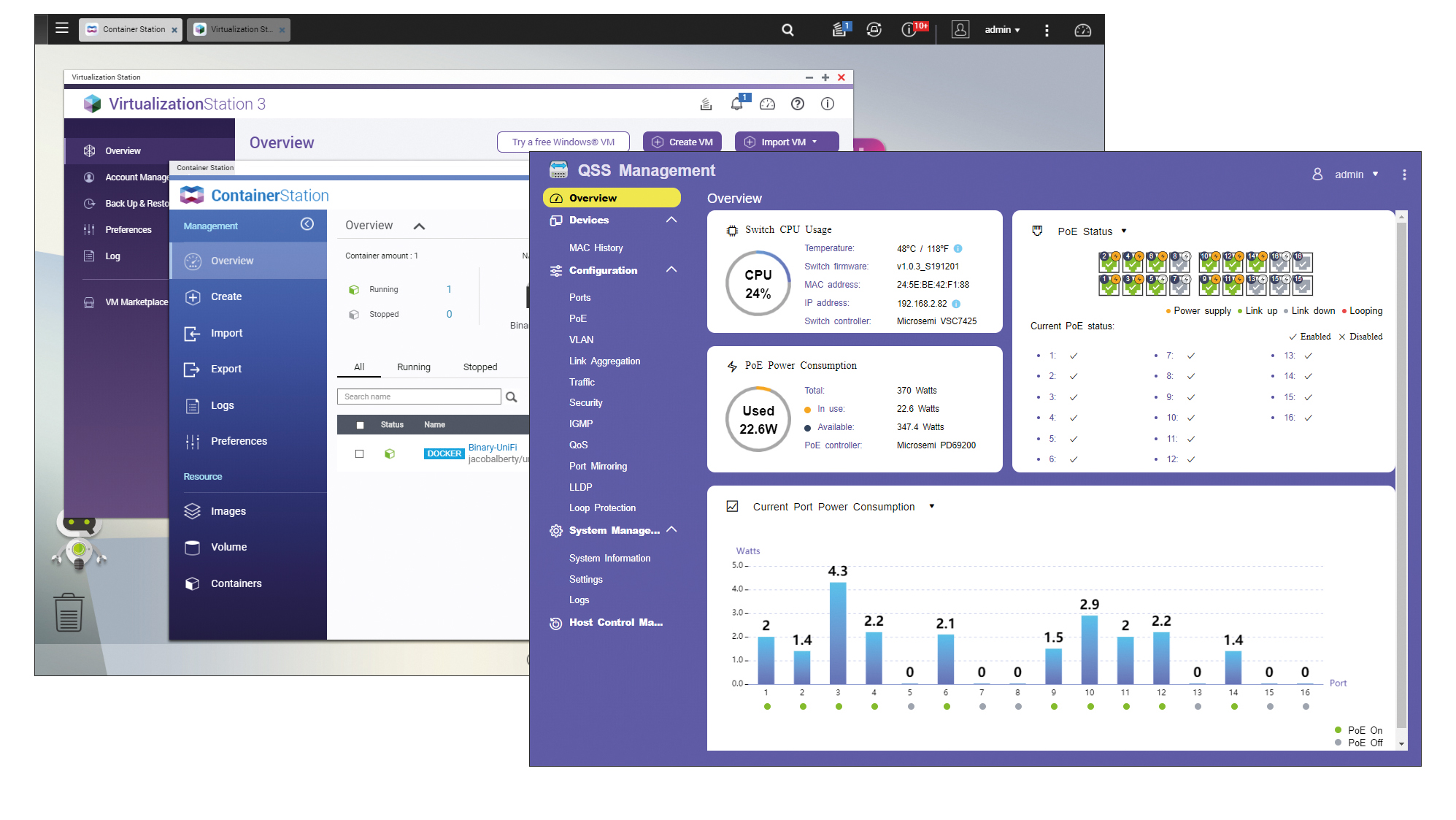The width and height of the screenshot is (1456, 820).
Task: Toggle the Current Port Power Consumption checkbox
Action: 732,506
